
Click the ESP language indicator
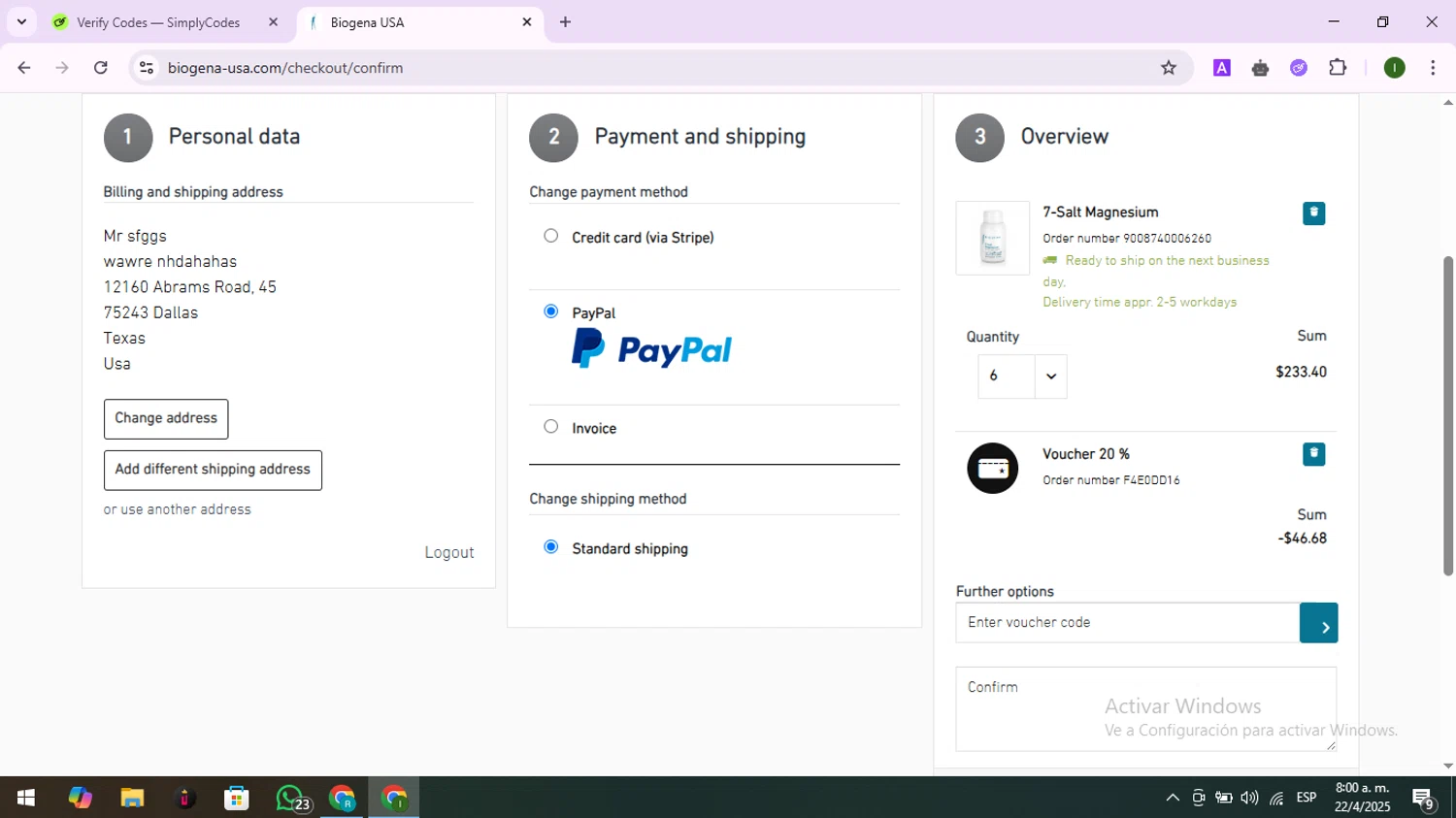coord(1307,798)
